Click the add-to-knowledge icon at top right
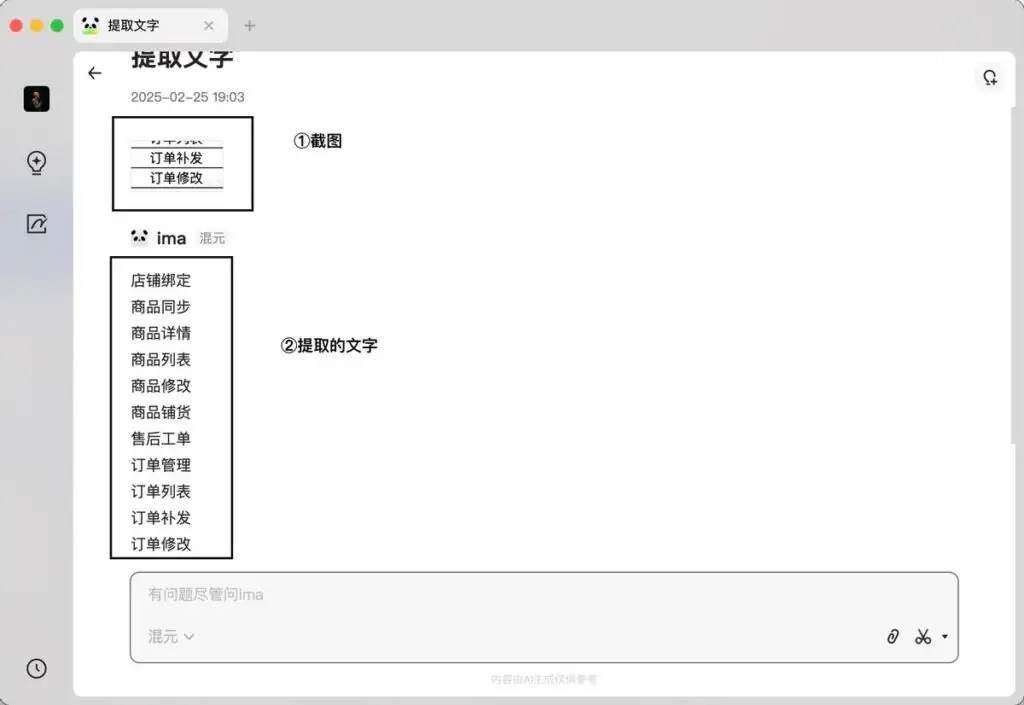Screen dimensions: 1024x705 click(x=989, y=75)
